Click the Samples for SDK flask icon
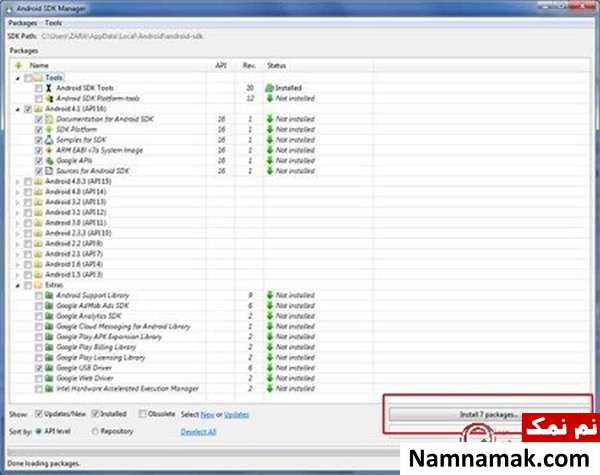 coord(49,140)
